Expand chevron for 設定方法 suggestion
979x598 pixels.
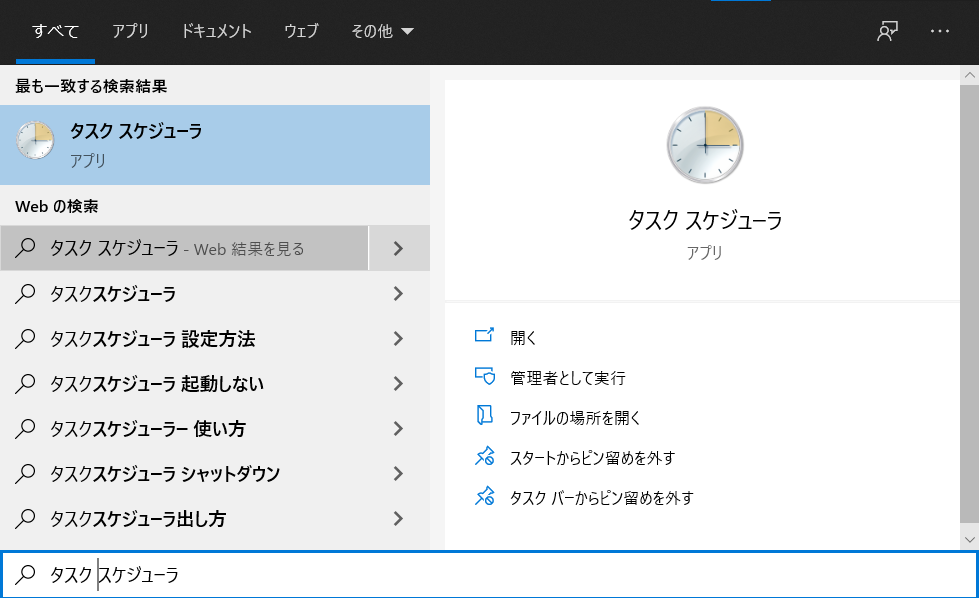[398, 338]
